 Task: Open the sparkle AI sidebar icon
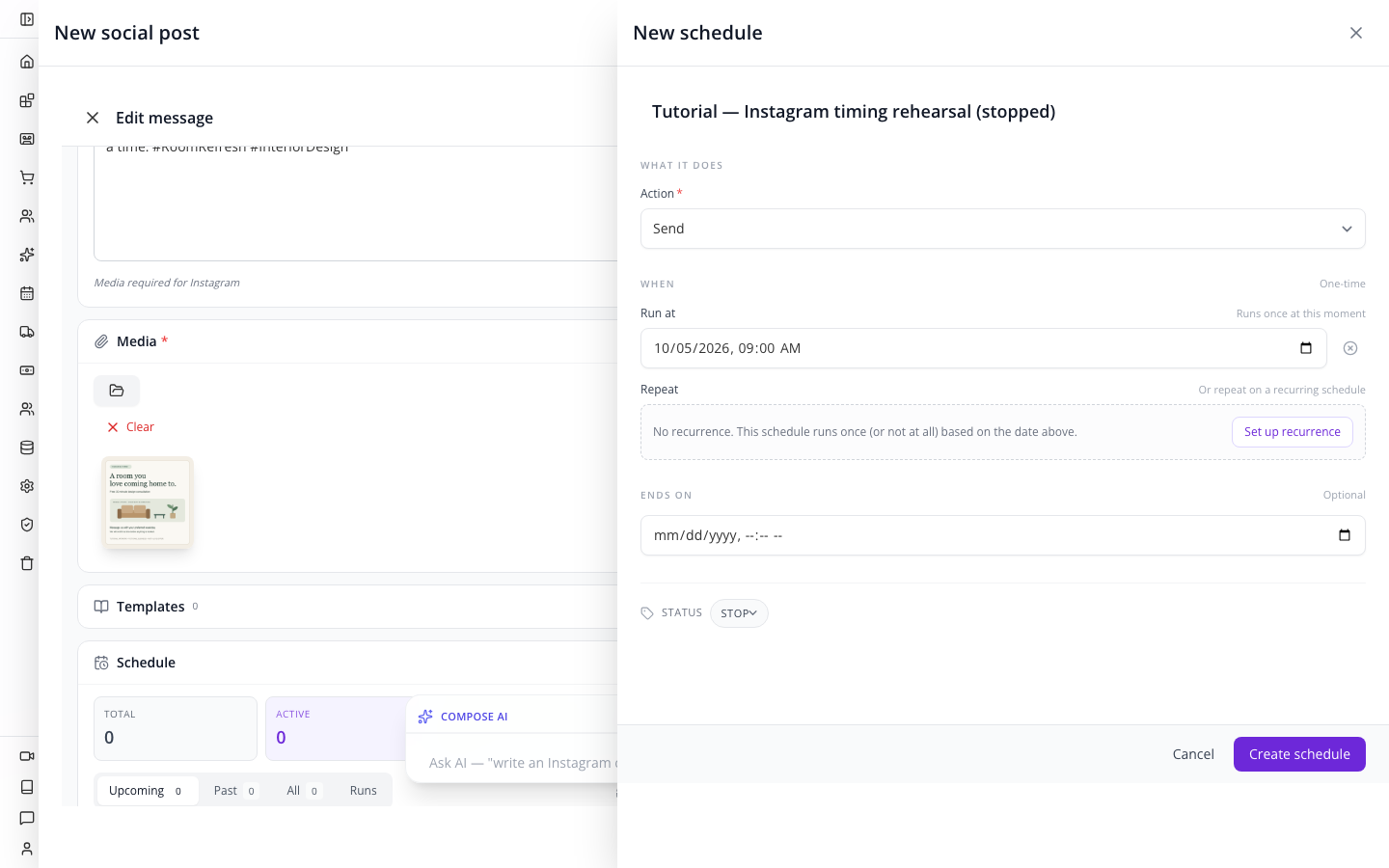(x=27, y=255)
